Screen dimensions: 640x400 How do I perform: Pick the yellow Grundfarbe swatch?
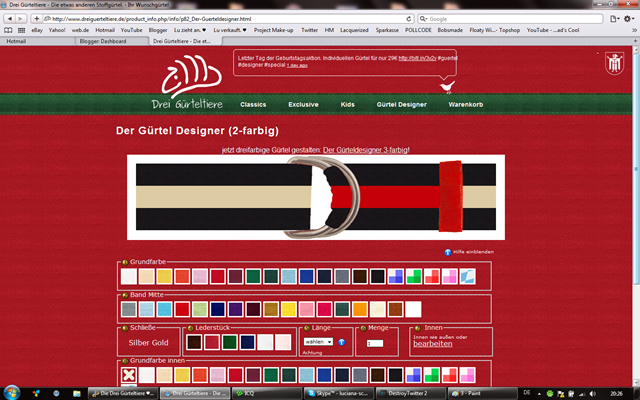pyautogui.click(x=164, y=276)
